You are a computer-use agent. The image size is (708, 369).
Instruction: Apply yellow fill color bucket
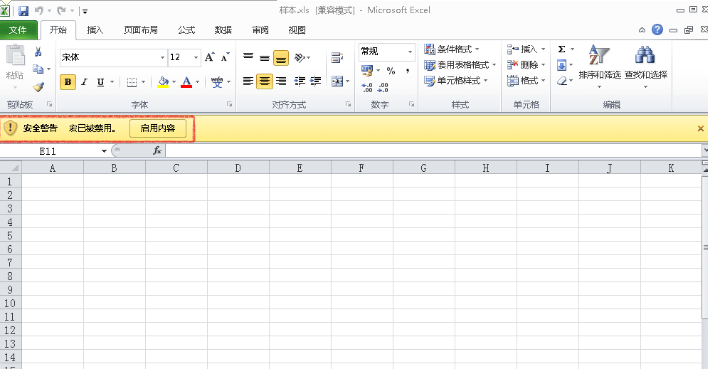(x=163, y=82)
